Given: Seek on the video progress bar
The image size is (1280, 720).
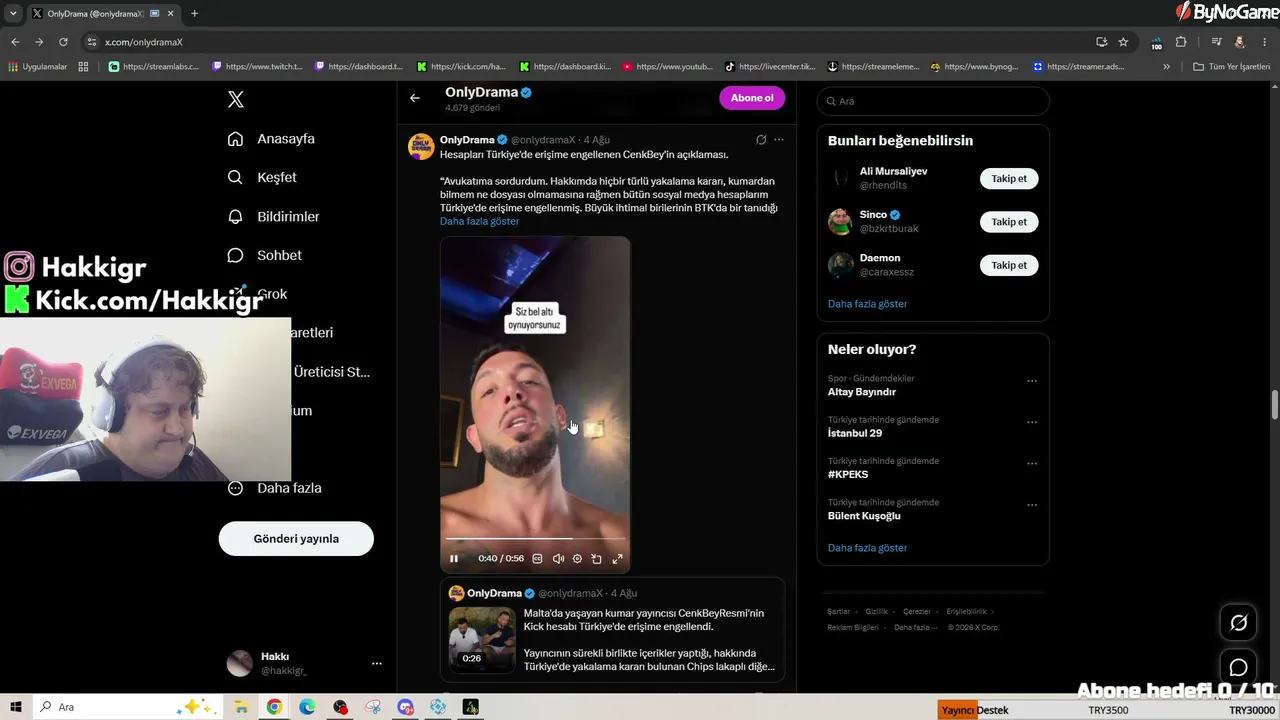Looking at the screenshot, I should (x=535, y=539).
